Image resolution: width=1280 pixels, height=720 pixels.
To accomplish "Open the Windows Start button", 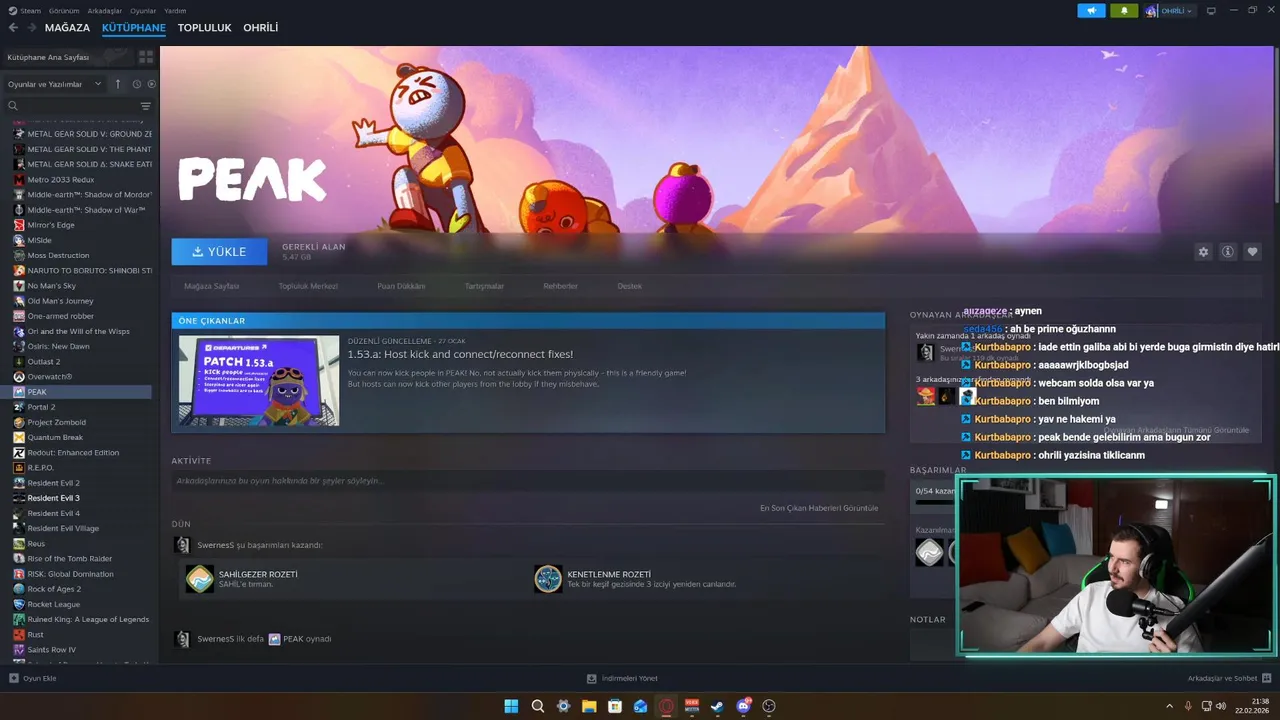I will pyautogui.click(x=511, y=706).
